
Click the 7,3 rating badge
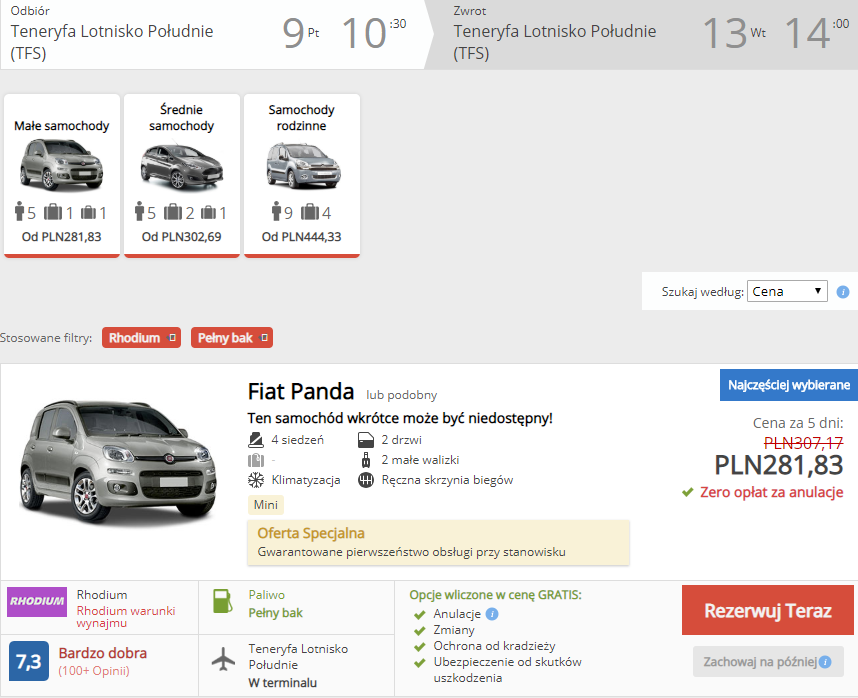[x=29, y=661]
